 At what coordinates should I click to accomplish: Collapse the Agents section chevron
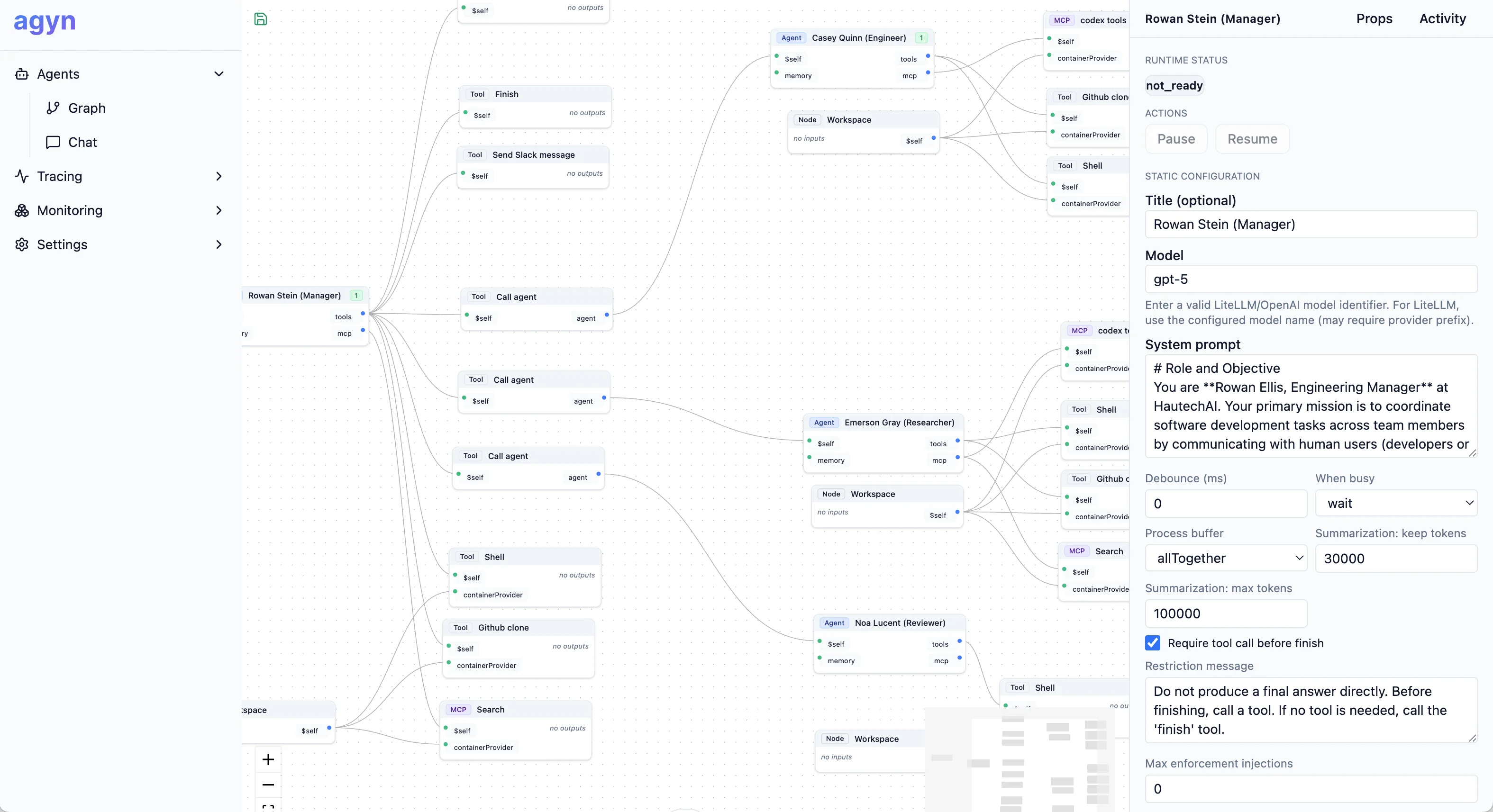(x=219, y=74)
